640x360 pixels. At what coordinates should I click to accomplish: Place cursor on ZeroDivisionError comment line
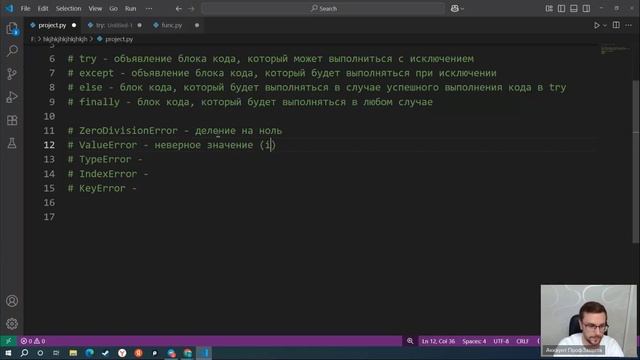pos(175,131)
